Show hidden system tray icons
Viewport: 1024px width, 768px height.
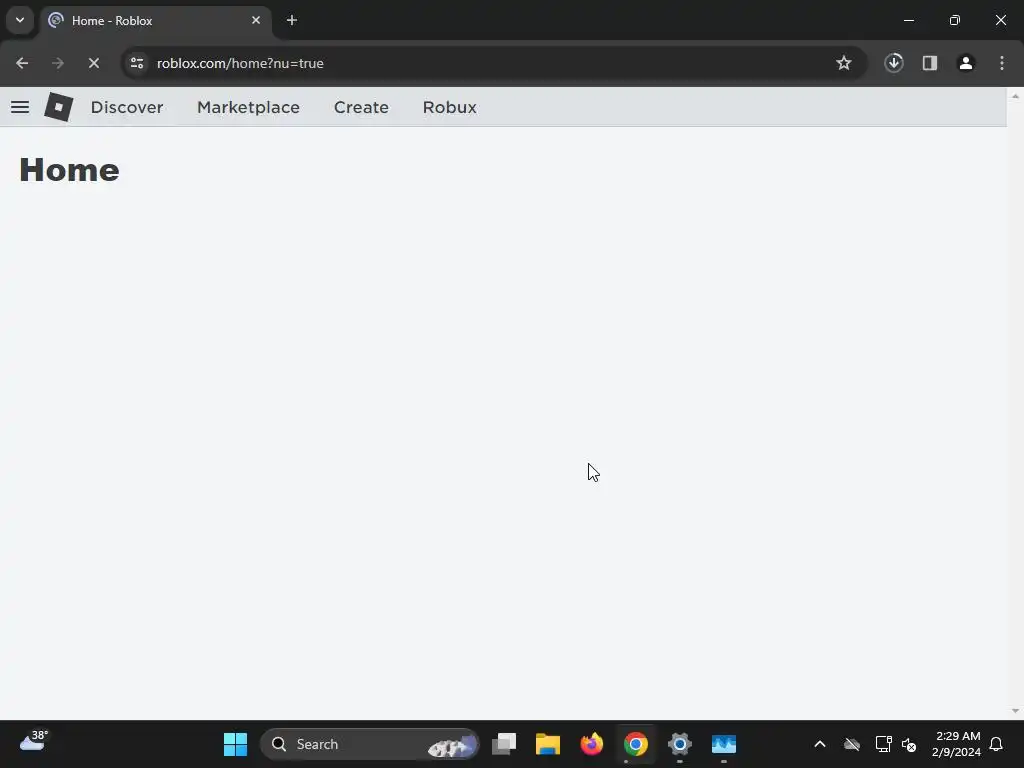820,744
